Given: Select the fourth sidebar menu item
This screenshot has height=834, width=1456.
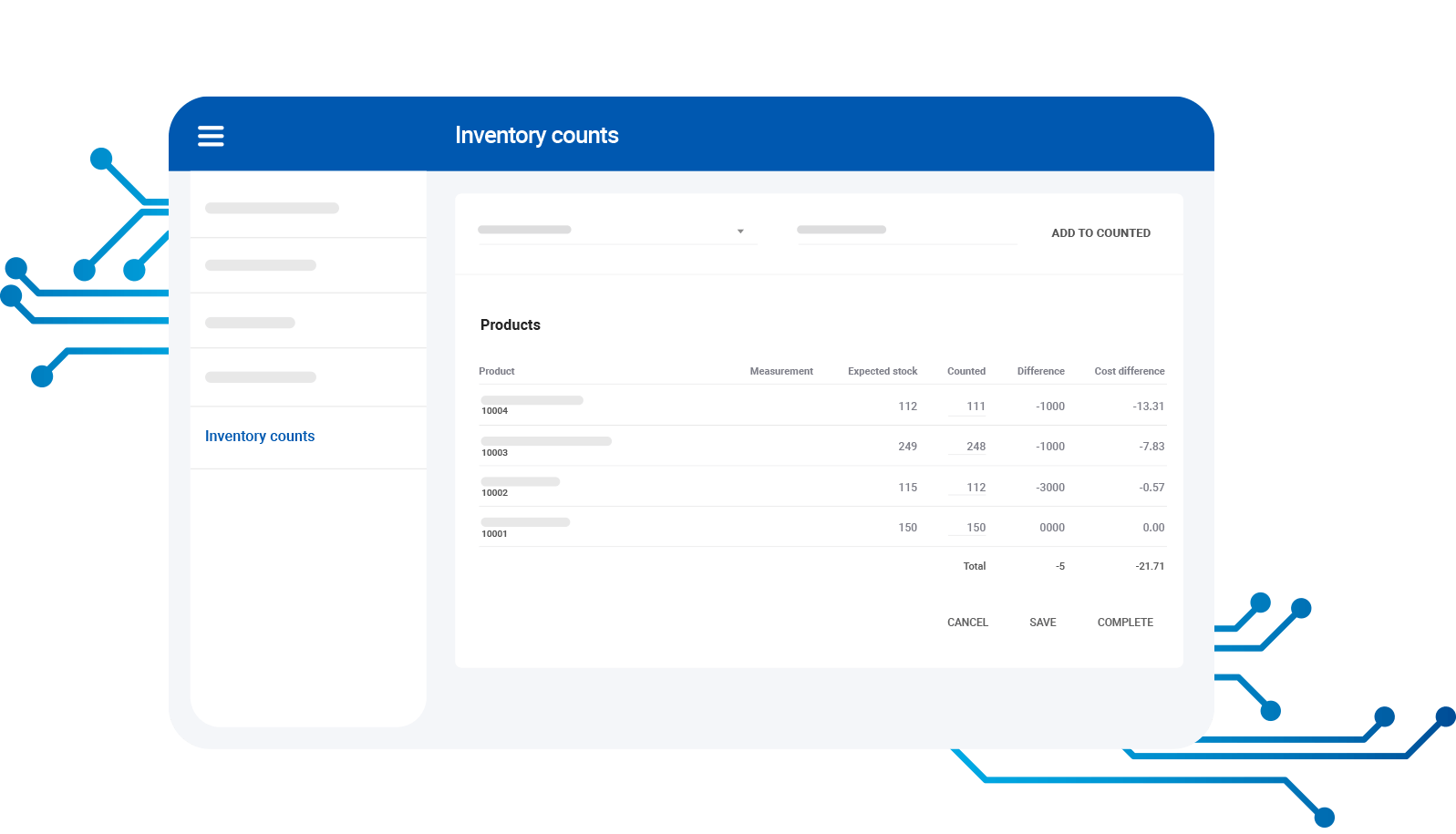Looking at the screenshot, I should [x=261, y=377].
